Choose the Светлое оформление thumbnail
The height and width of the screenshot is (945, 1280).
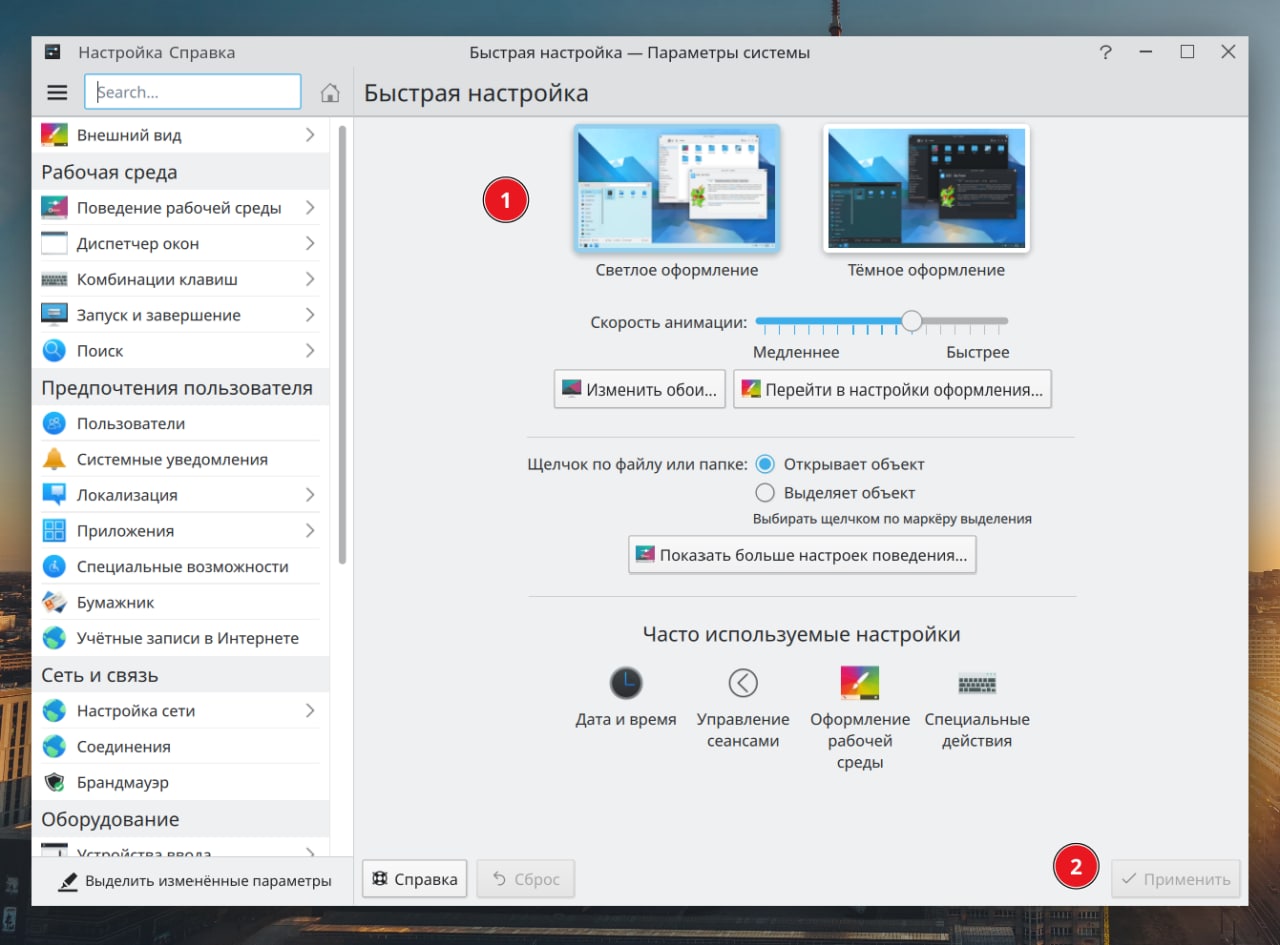[677, 189]
